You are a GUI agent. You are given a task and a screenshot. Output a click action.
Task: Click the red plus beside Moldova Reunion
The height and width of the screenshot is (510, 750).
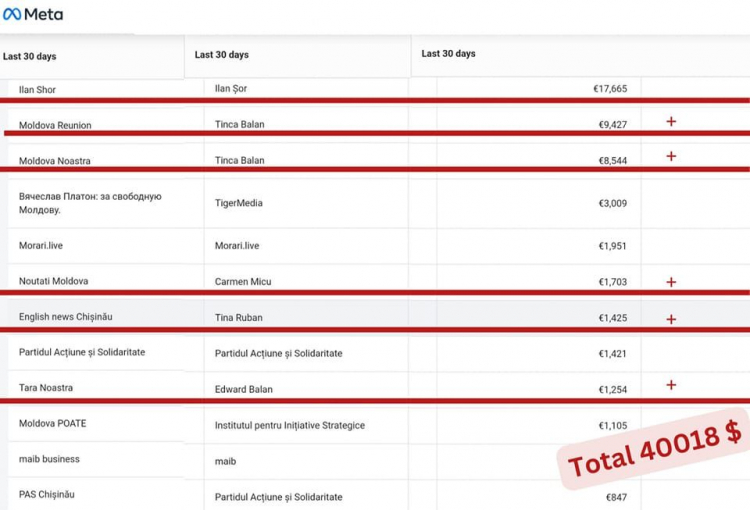[x=671, y=122]
